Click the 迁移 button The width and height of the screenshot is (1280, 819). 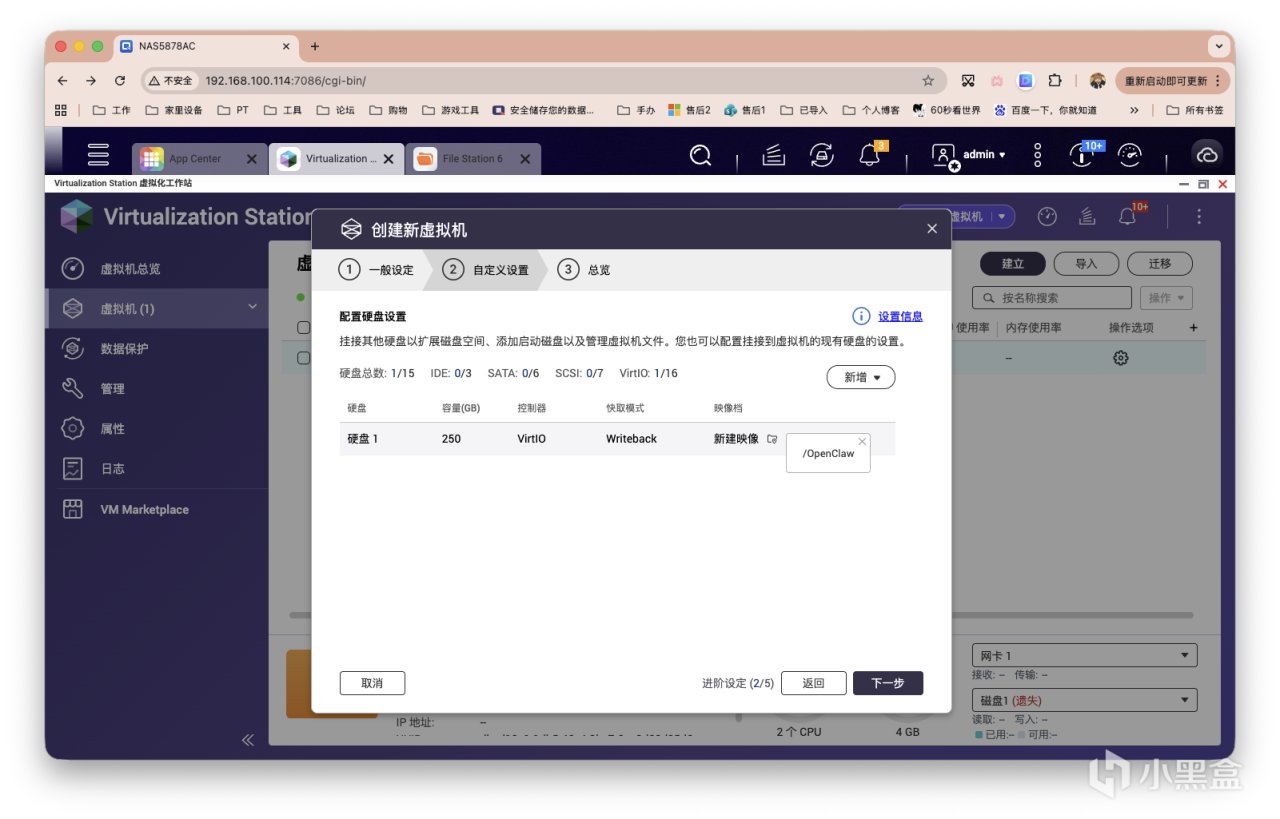[1160, 264]
